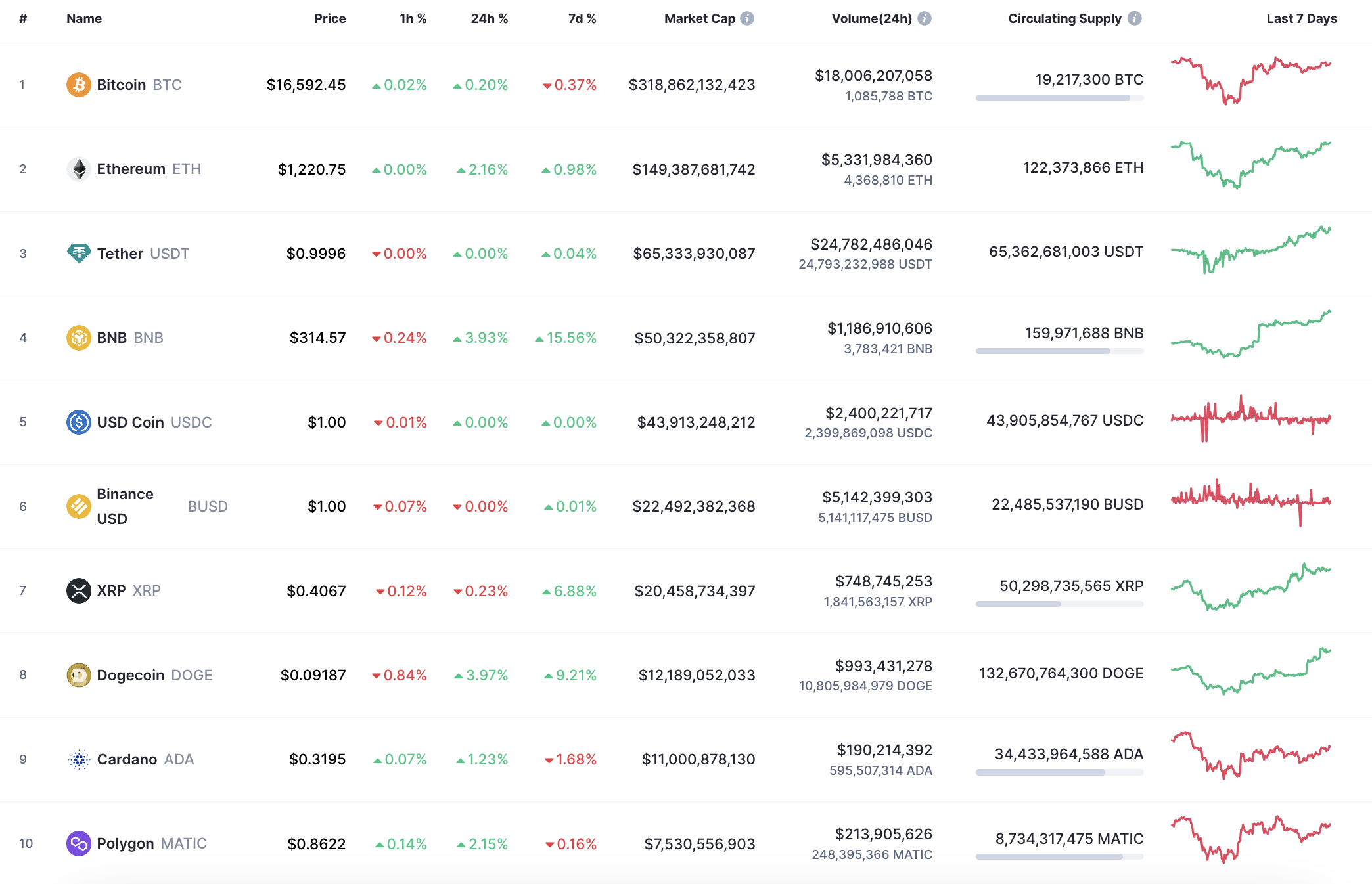Viewport: 1372px width, 884px height.
Task: Select the Ethereum coin icon
Action: (78, 169)
